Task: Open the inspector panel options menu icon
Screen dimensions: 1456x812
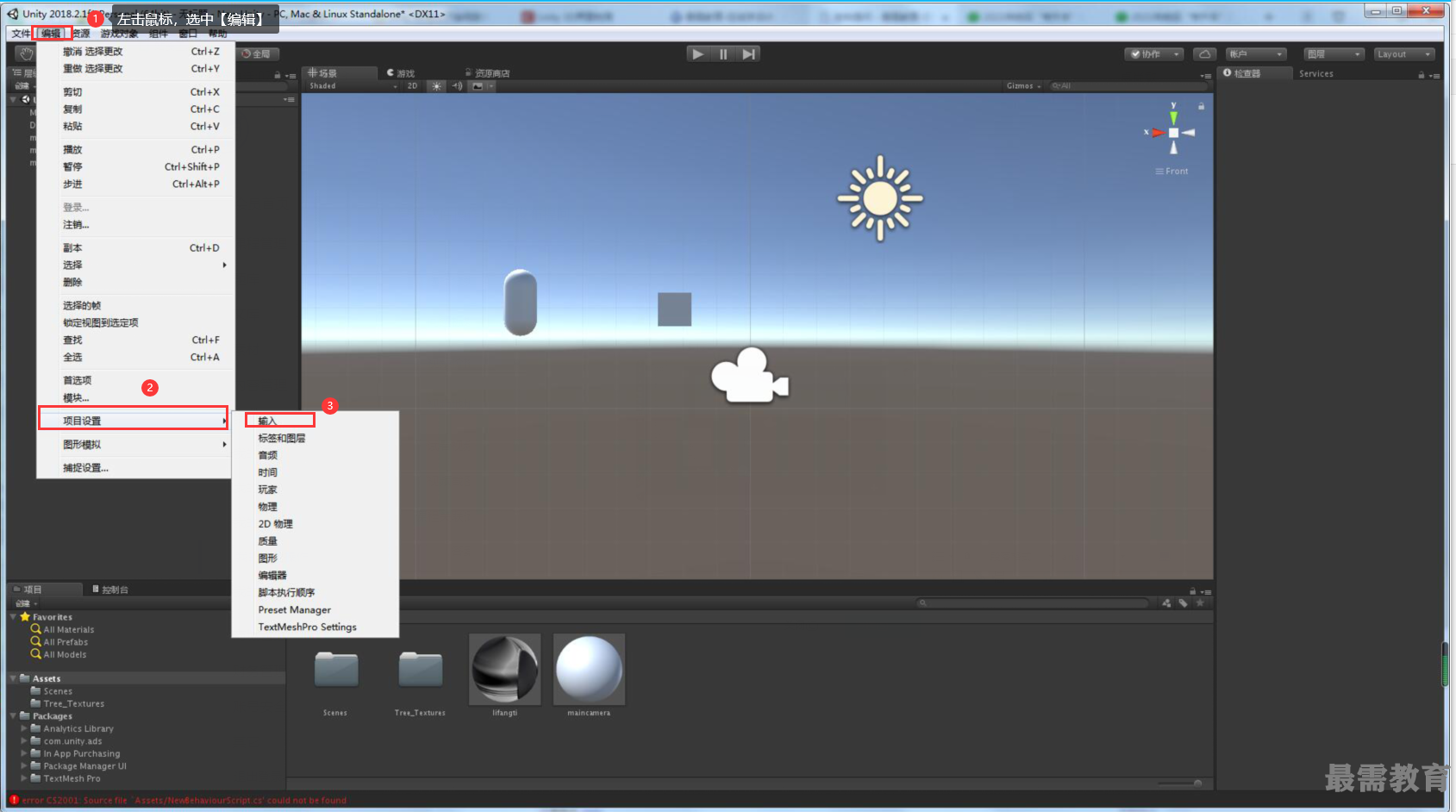Action: [x=1434, y=76]
